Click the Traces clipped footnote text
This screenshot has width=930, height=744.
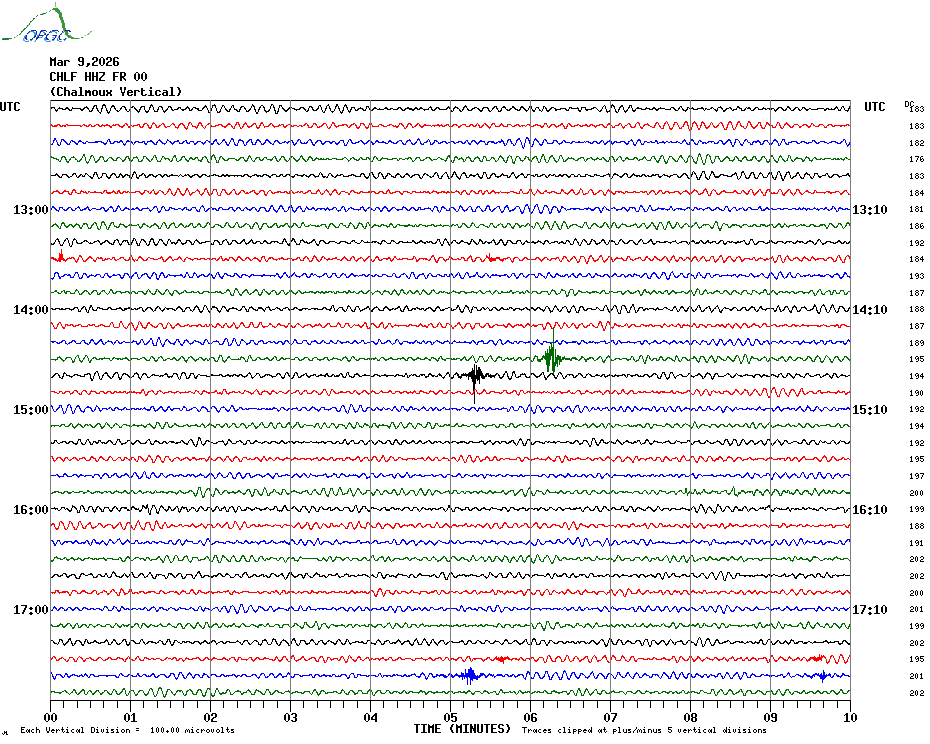tap(644, 730)
